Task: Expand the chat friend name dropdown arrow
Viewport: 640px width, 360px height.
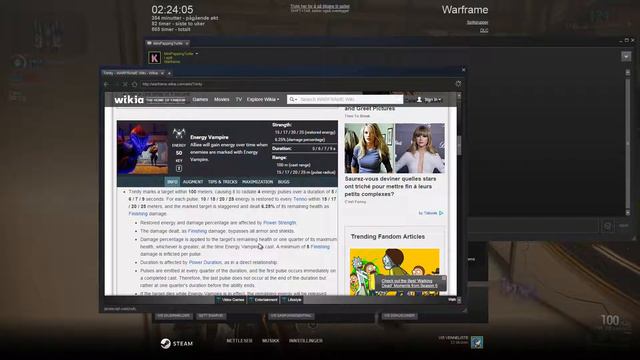Action: [x=197, y=53]
